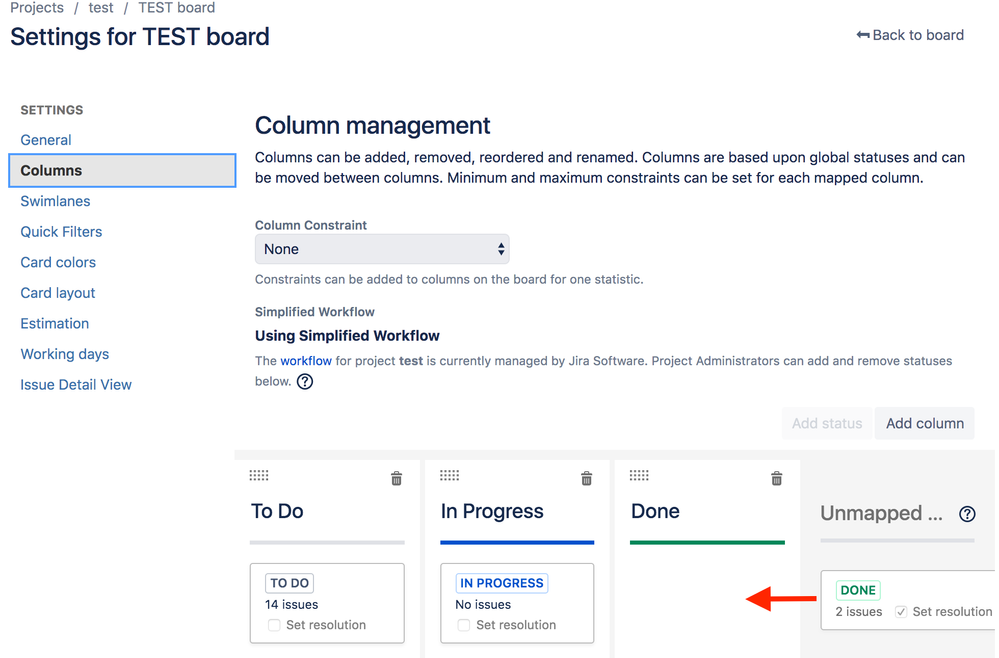Uncheck Set resolution for DONE status
This screenshot has width=999, height=658.
click(x=901, y=611)
